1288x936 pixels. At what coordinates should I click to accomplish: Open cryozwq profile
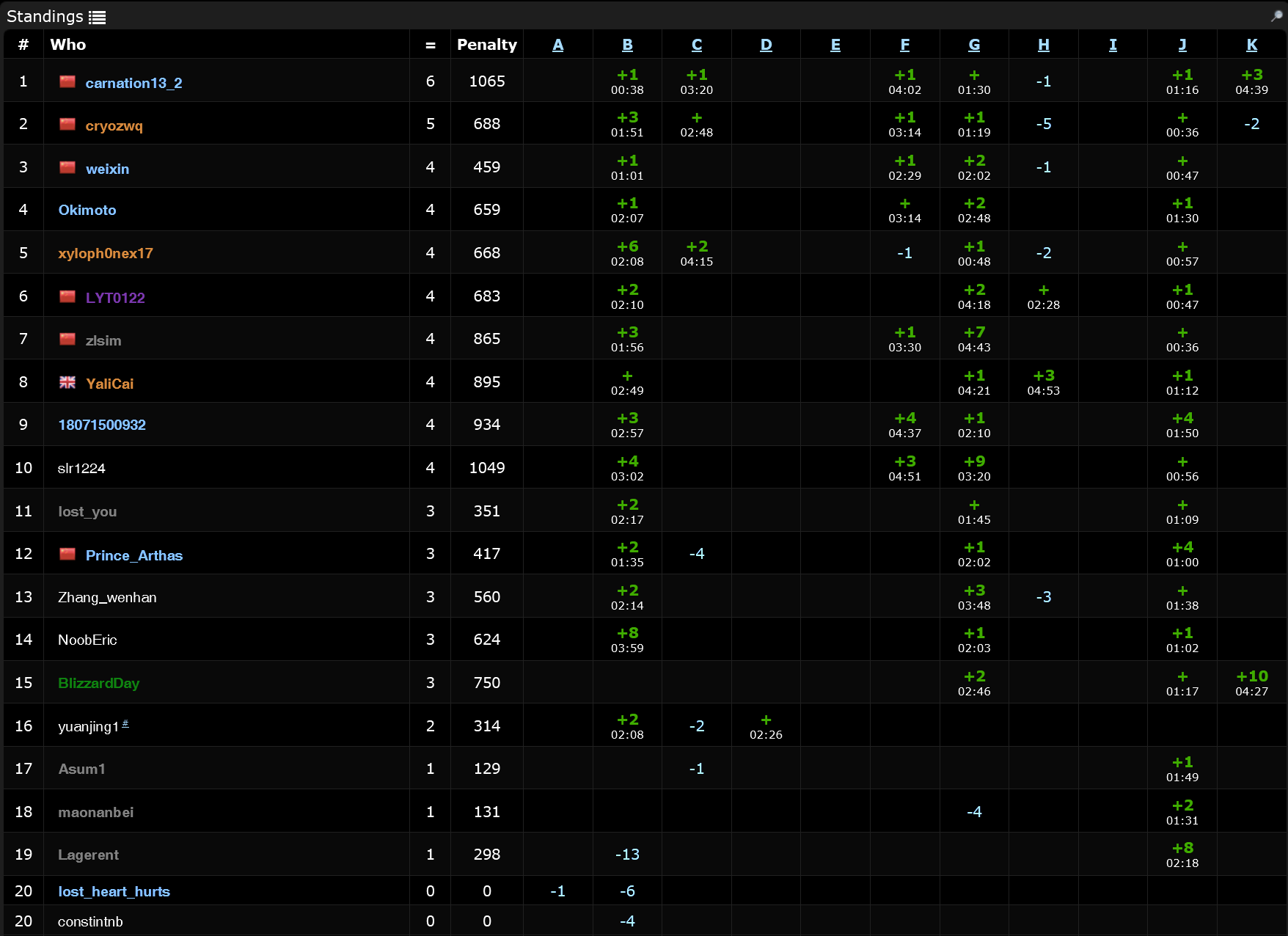coord(114,125)
